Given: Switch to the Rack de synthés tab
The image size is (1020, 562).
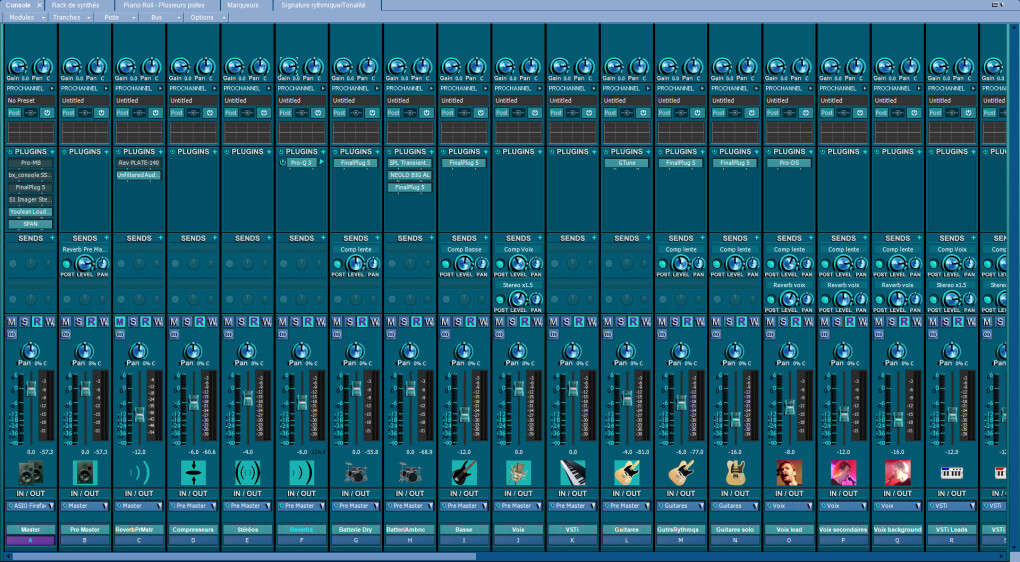Looking at the screenshot, I should coord(75,5).
